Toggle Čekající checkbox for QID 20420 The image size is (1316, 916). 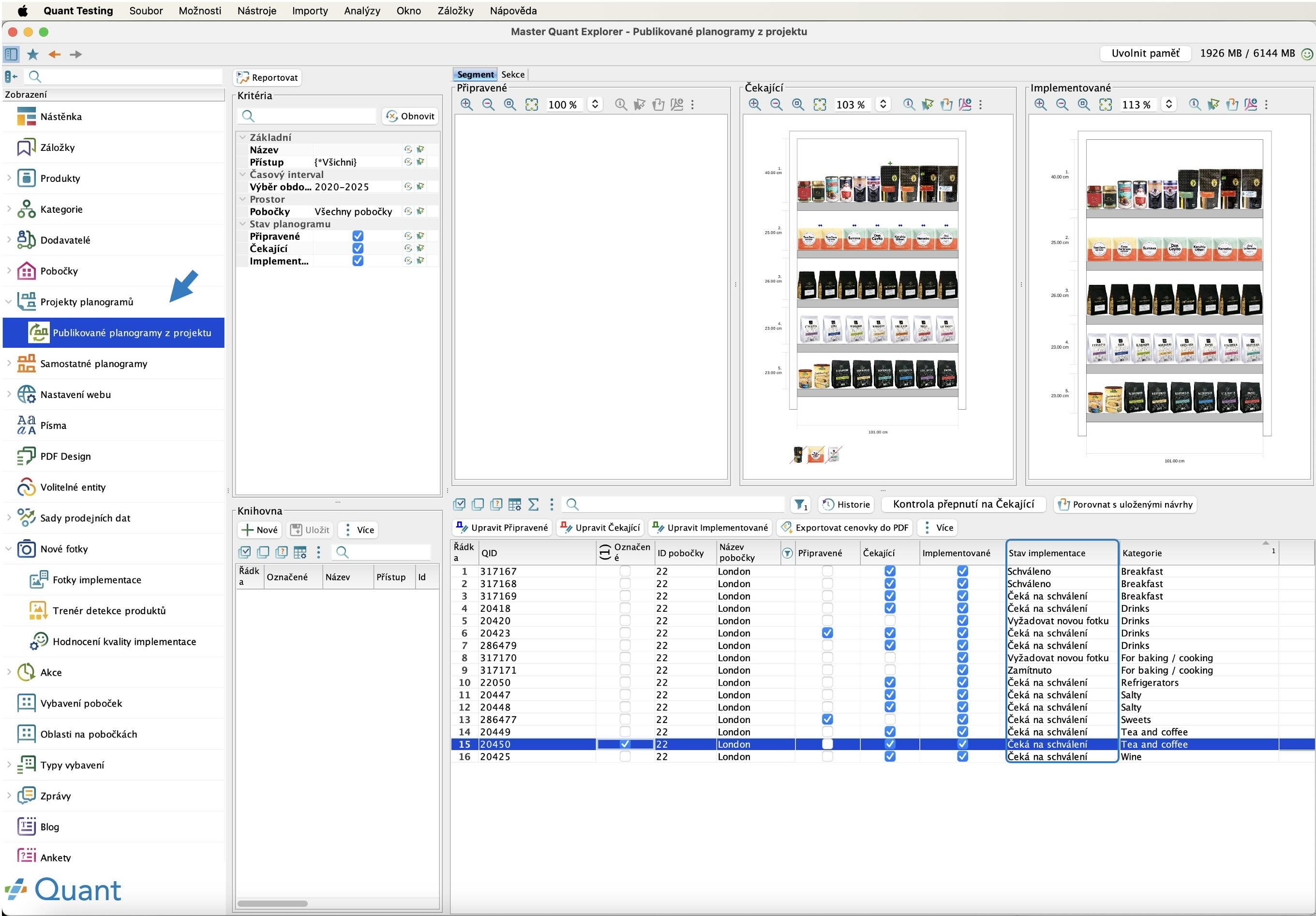click(890, 621)
